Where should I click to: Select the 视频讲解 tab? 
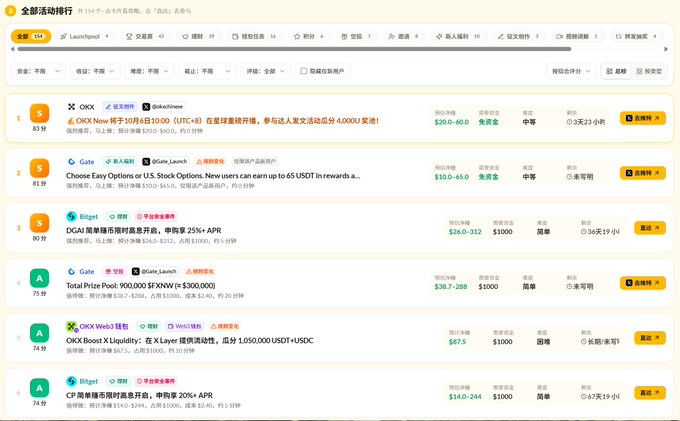pos(577,36)
